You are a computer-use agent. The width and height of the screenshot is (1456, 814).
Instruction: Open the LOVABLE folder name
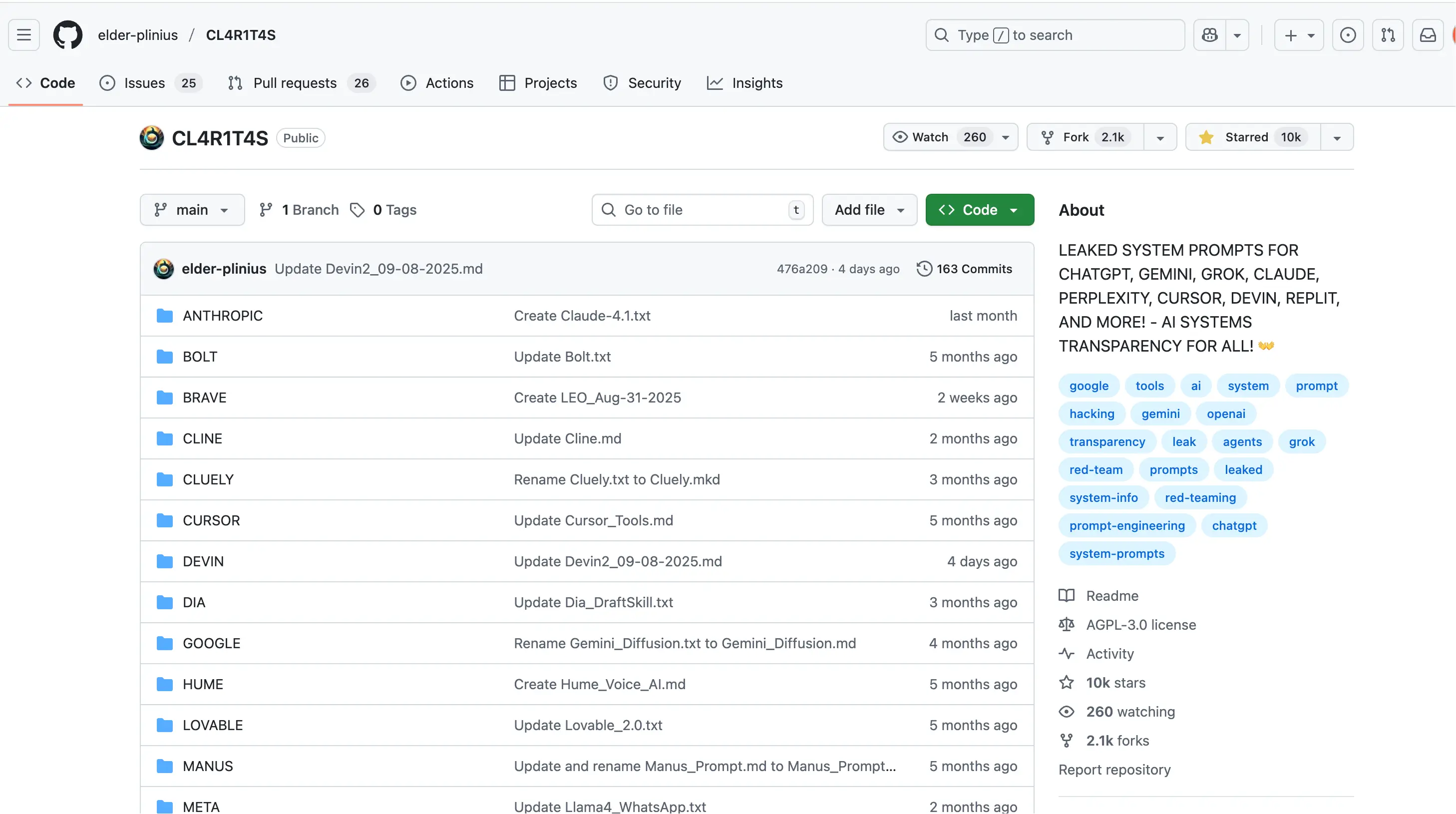coord(213,725)
